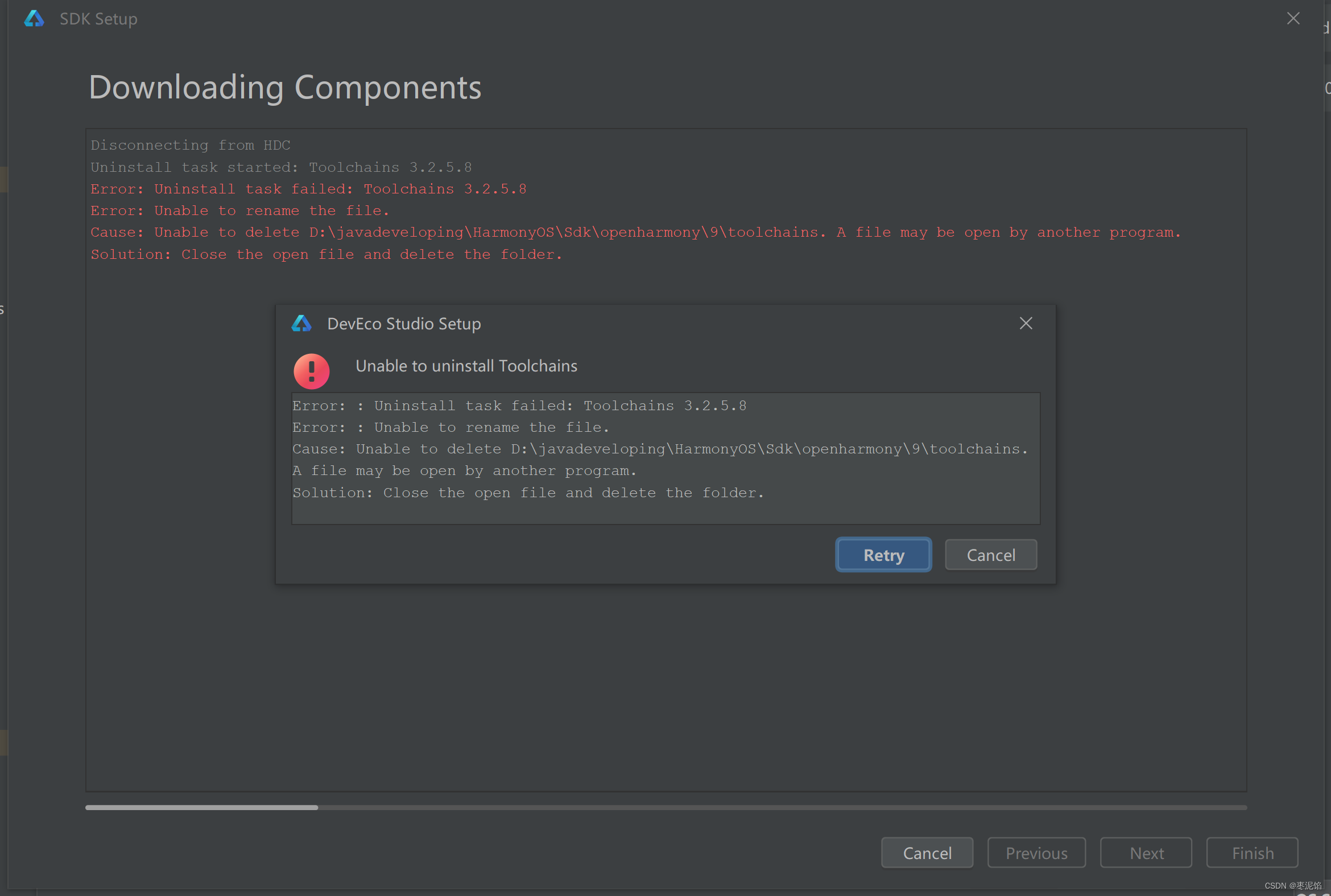
Task: Click the 'Disconnecting from HDC' log line
Action: click(190, 145)
